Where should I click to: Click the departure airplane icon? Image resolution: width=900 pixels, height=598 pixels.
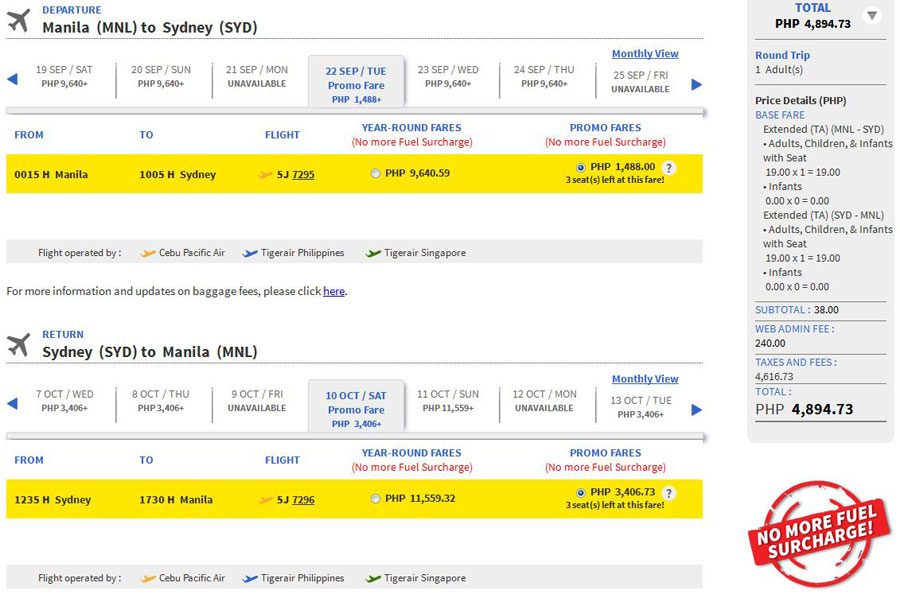18,21
